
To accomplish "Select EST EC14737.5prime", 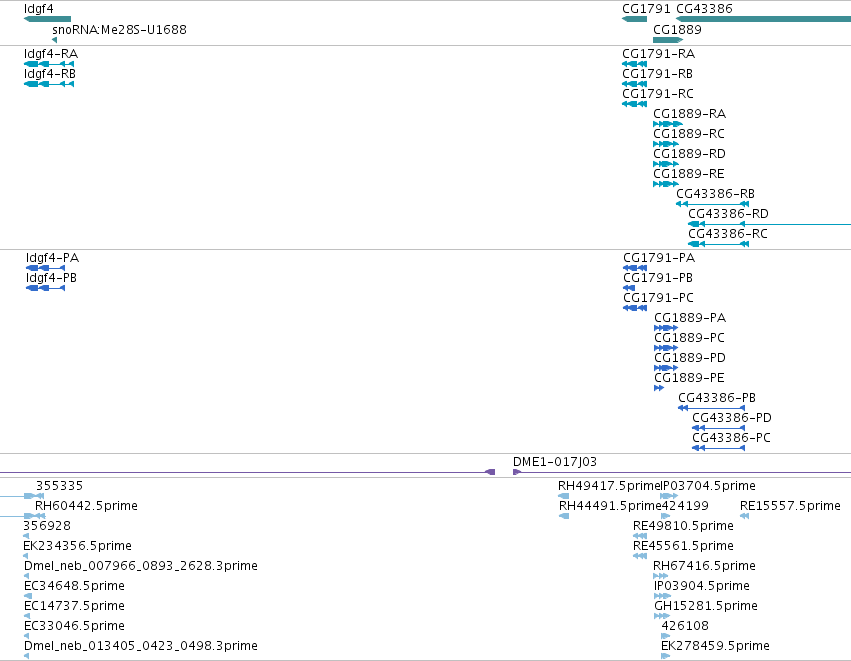I will pyautogui.click(x=74, y=607).
